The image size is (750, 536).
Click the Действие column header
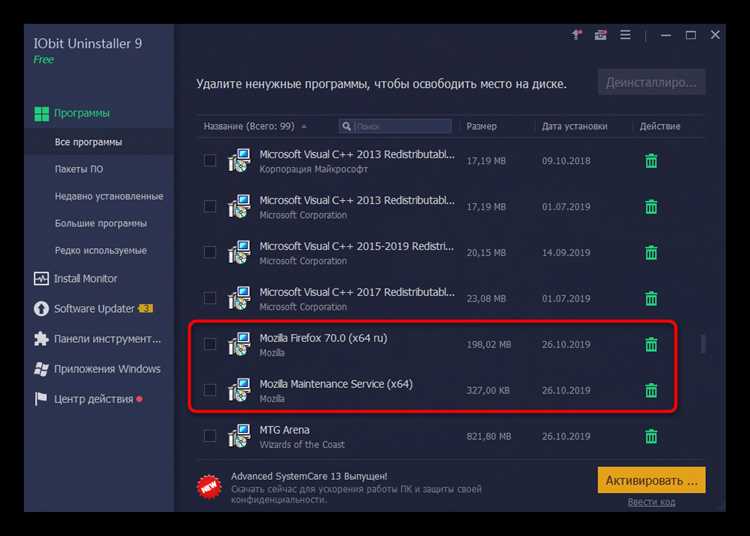(660, 126)
